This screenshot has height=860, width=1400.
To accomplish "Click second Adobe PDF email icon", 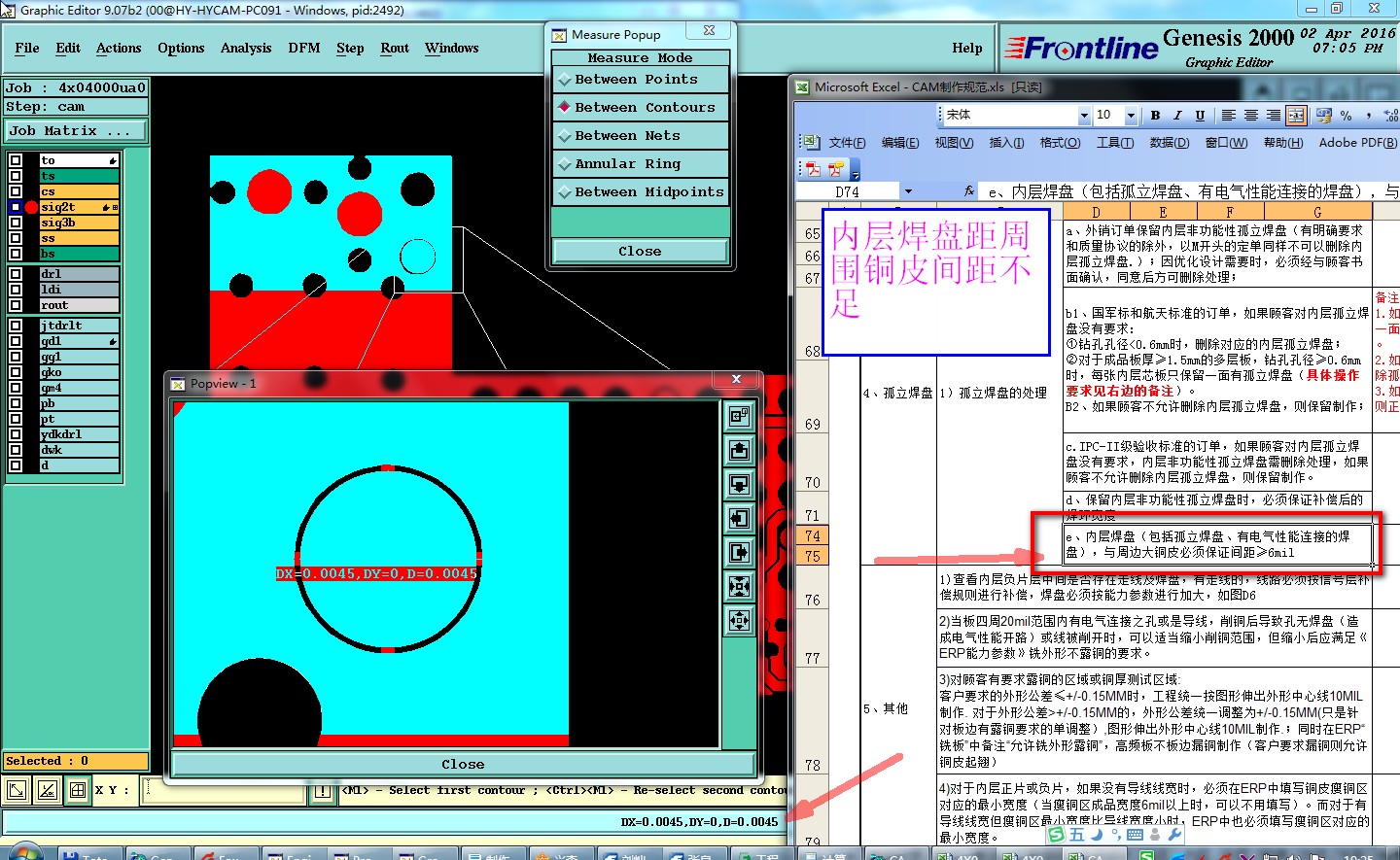I will [x=835, y=168].
